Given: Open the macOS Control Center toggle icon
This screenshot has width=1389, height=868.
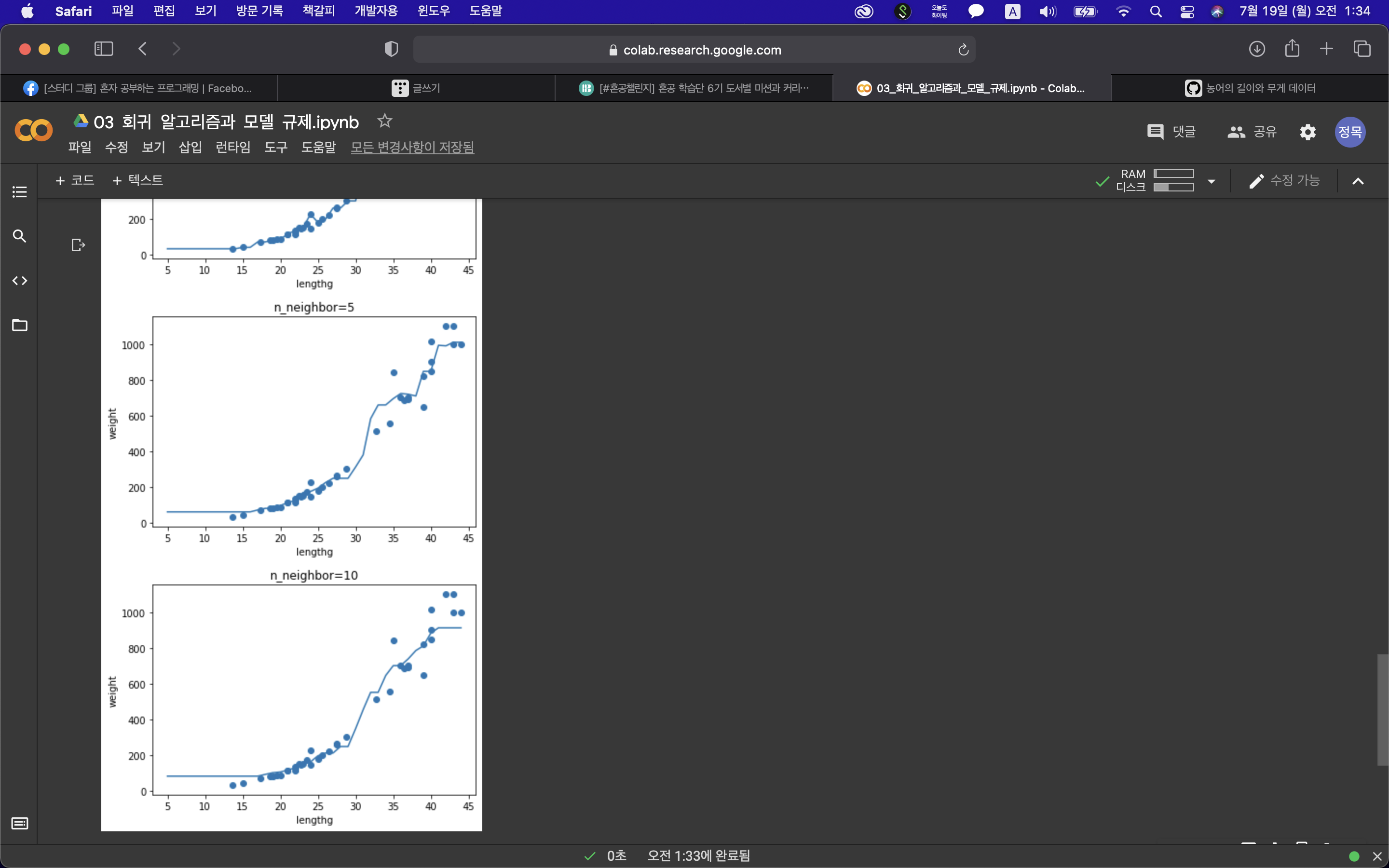Looking at the screenshot, I should (1187, 12).
